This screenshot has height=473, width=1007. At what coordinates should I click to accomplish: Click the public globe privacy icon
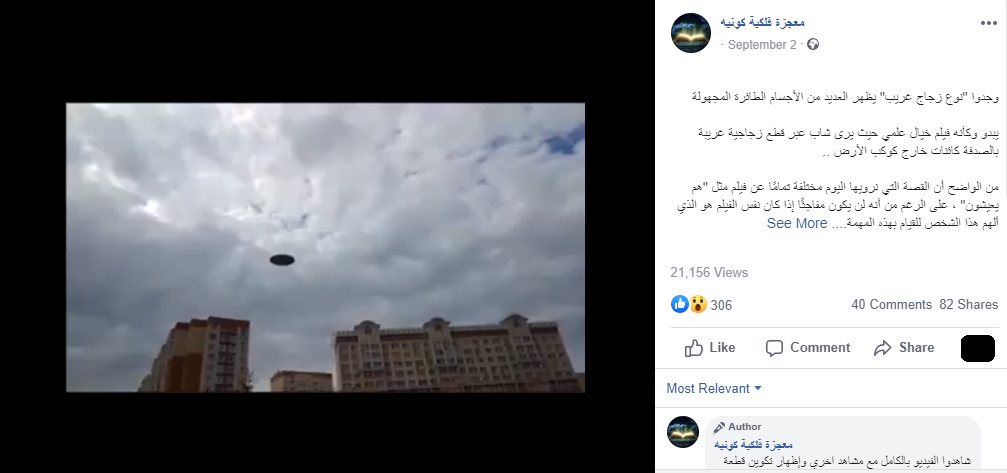pos(812,44)
